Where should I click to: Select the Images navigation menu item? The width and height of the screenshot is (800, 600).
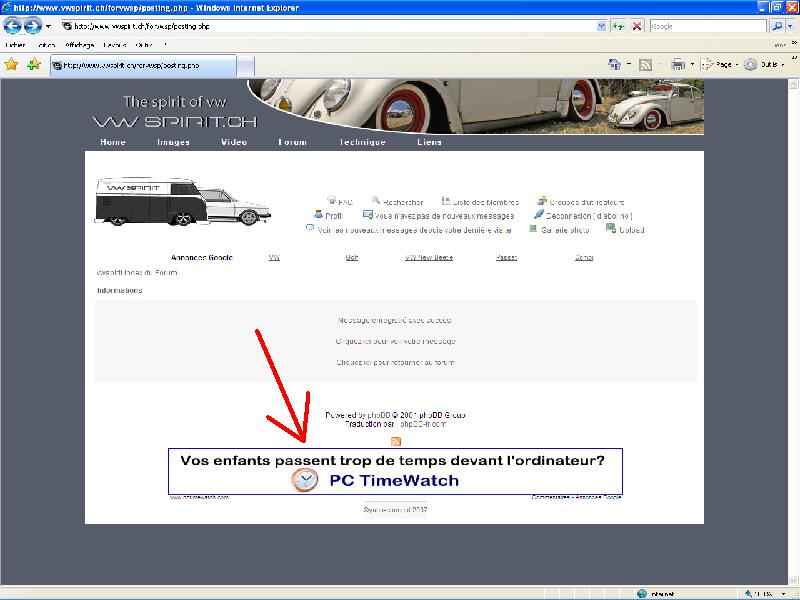click(173, 143)
